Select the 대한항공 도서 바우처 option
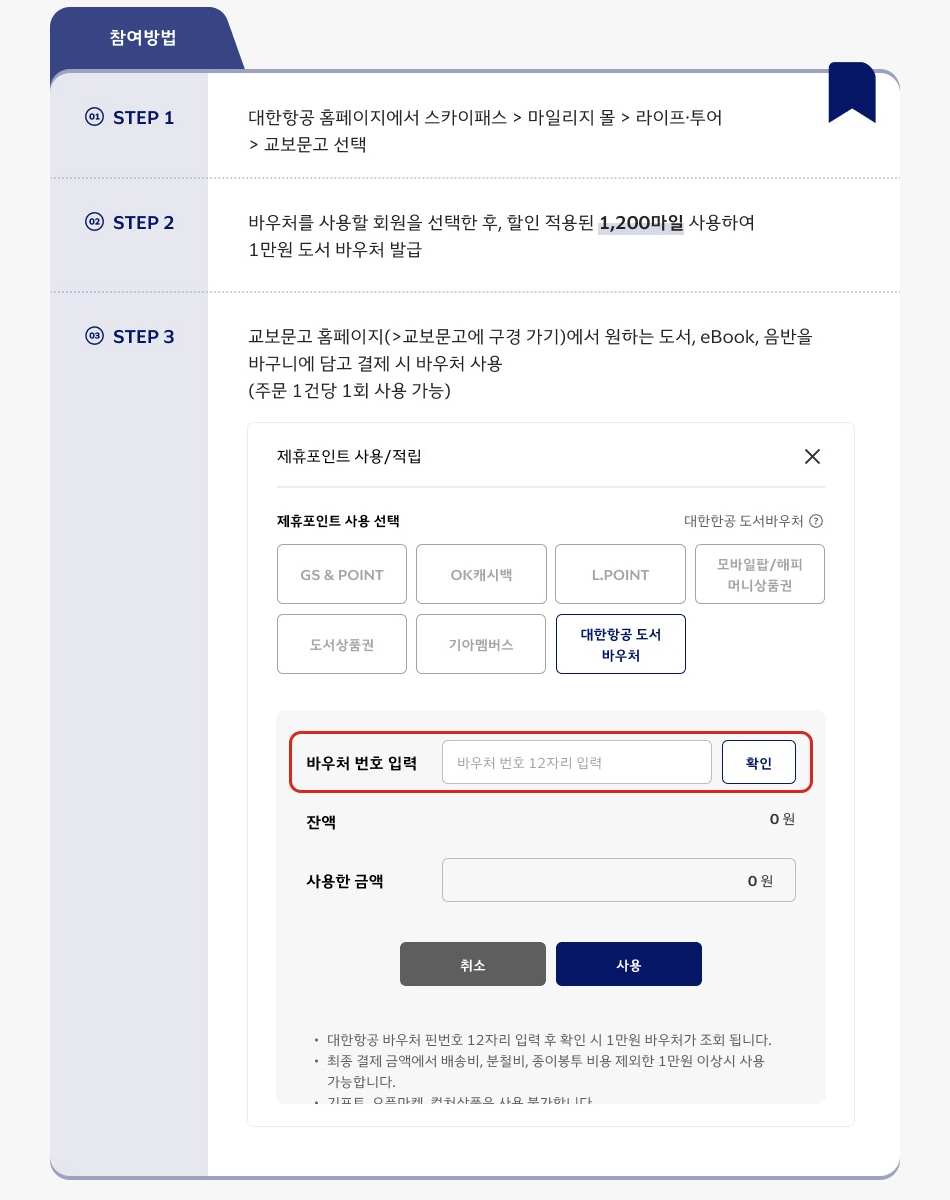The height and width of the screenshot is (1200, 950). point(620,644)
